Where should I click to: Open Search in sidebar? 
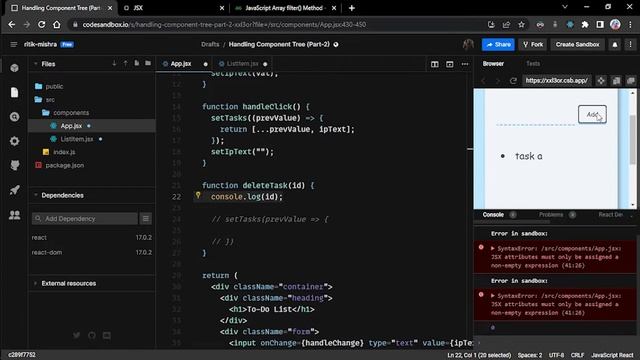[x=14, y=117]
